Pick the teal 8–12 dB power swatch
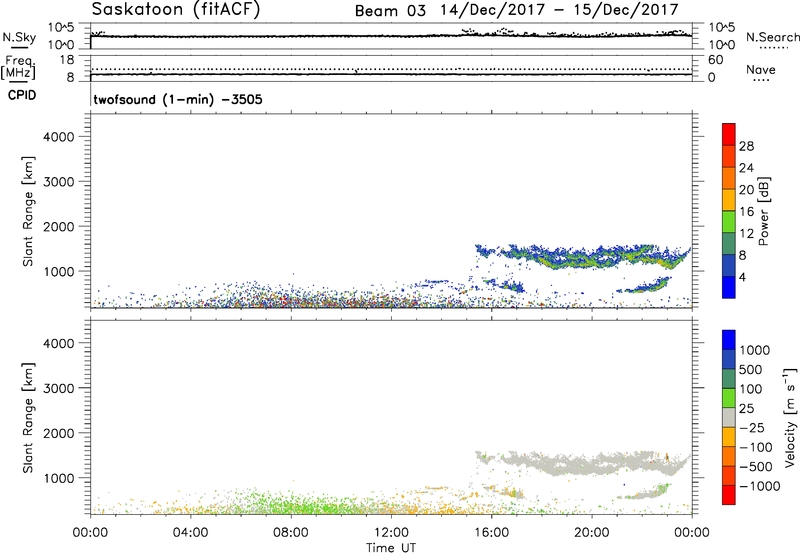The height and width of the screenshot is (554, 800). tap(729, 243)
